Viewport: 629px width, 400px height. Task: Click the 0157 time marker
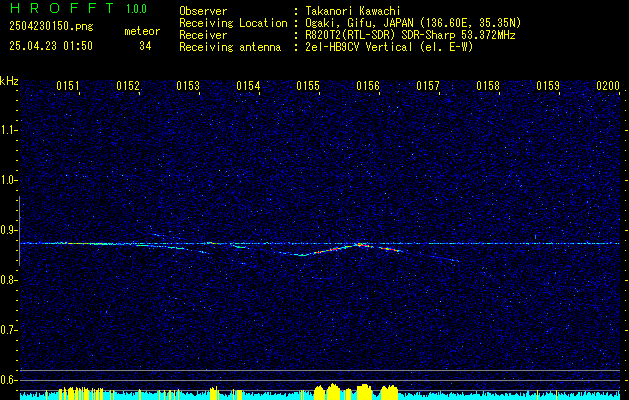pos(428,86)
